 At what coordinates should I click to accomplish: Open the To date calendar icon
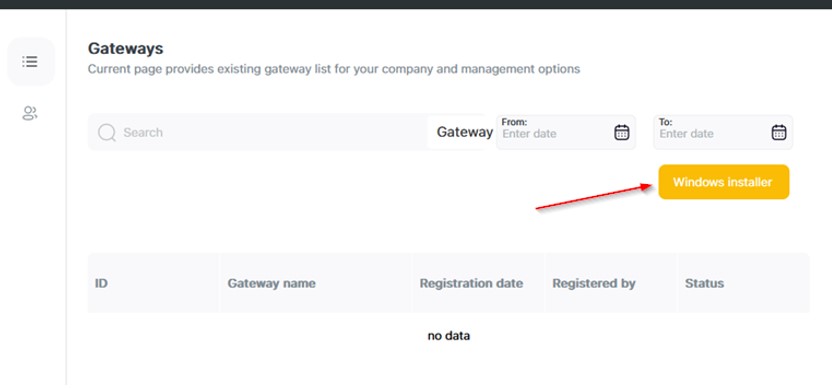click(778, 132)
